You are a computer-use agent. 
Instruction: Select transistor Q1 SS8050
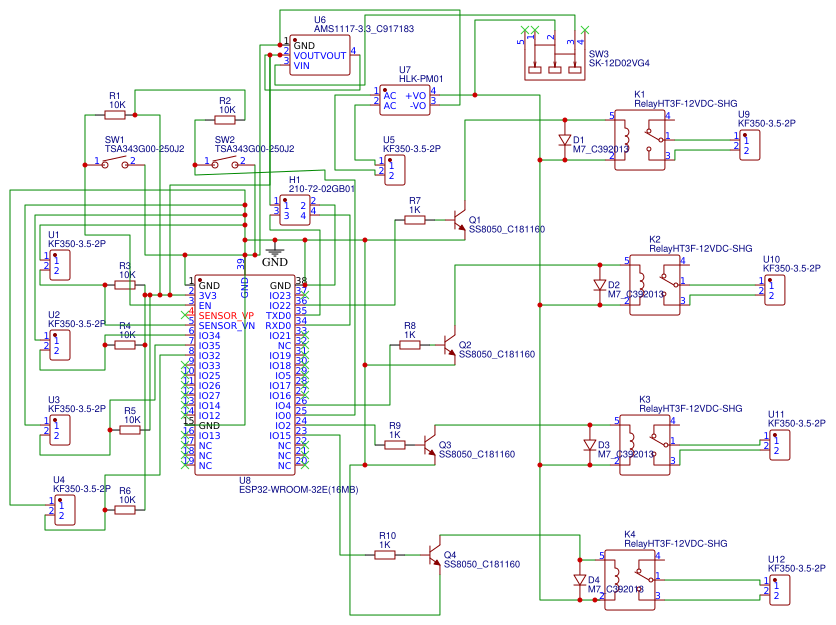pyautogui.click(x=459, y=220)
